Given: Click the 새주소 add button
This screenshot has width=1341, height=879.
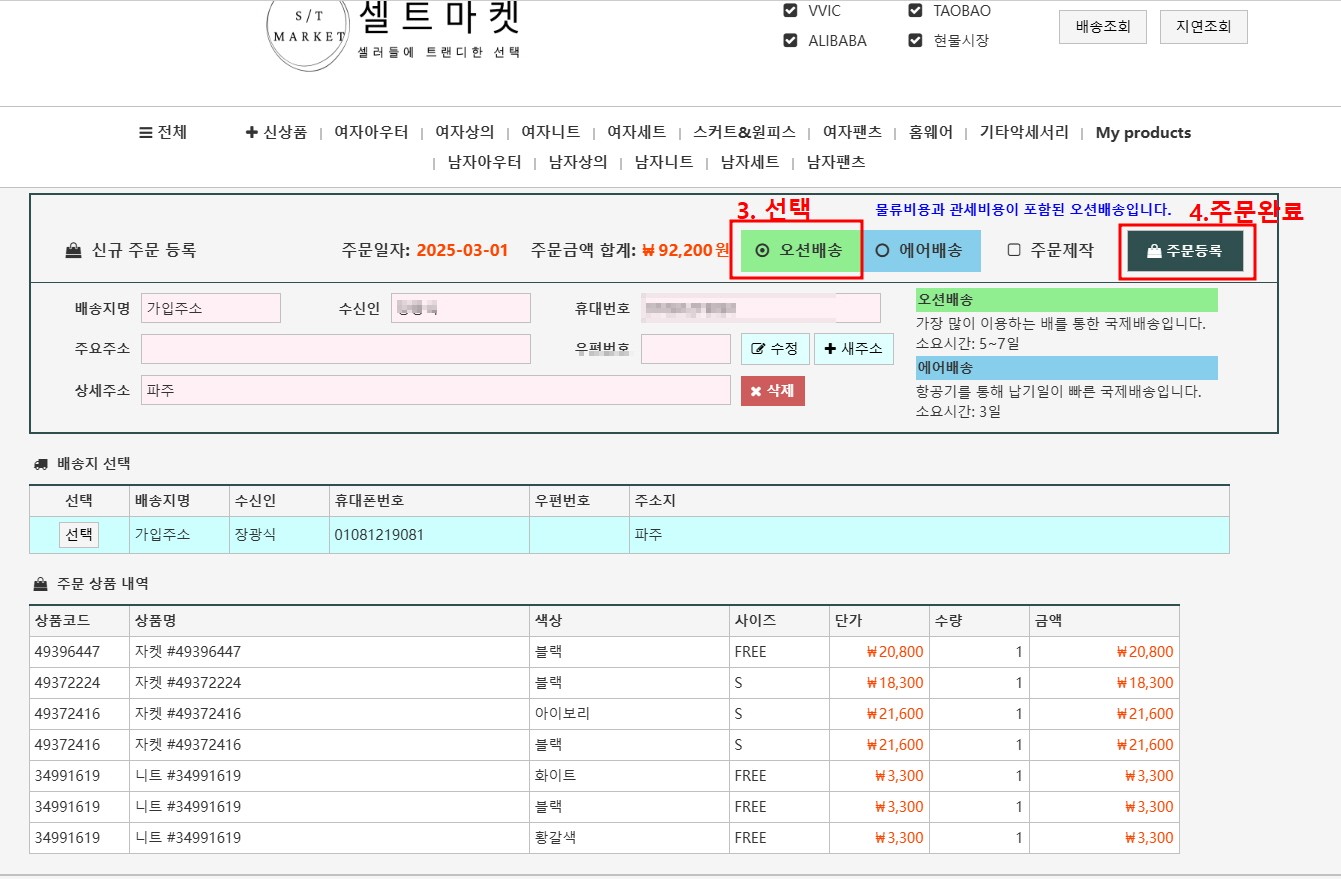Looking at the screenshot, I should point(854,349).
